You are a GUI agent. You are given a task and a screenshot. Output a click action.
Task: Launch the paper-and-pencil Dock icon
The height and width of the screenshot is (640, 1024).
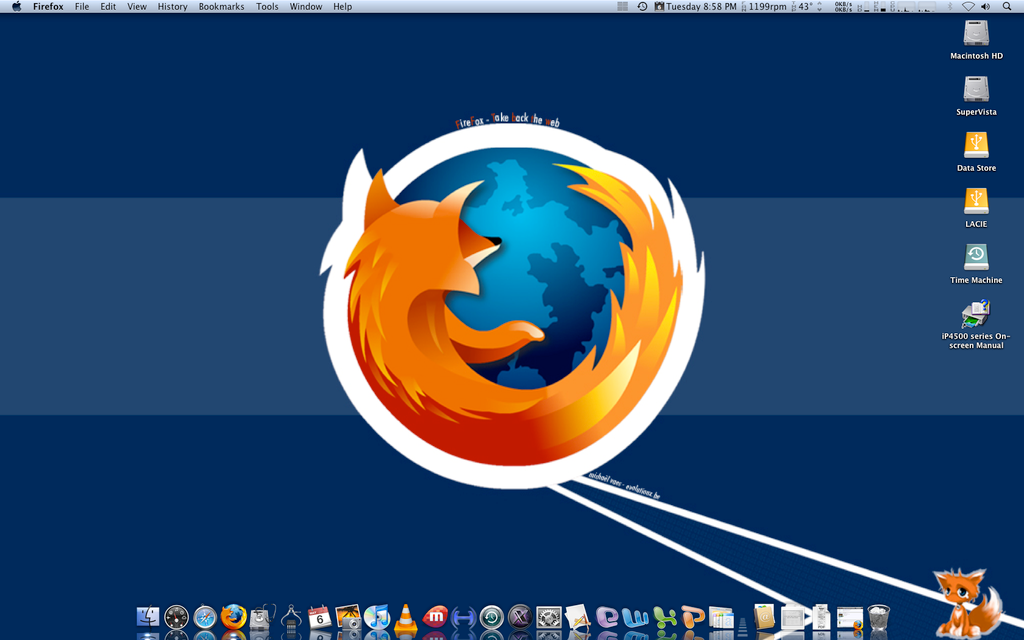pos(578,616)
